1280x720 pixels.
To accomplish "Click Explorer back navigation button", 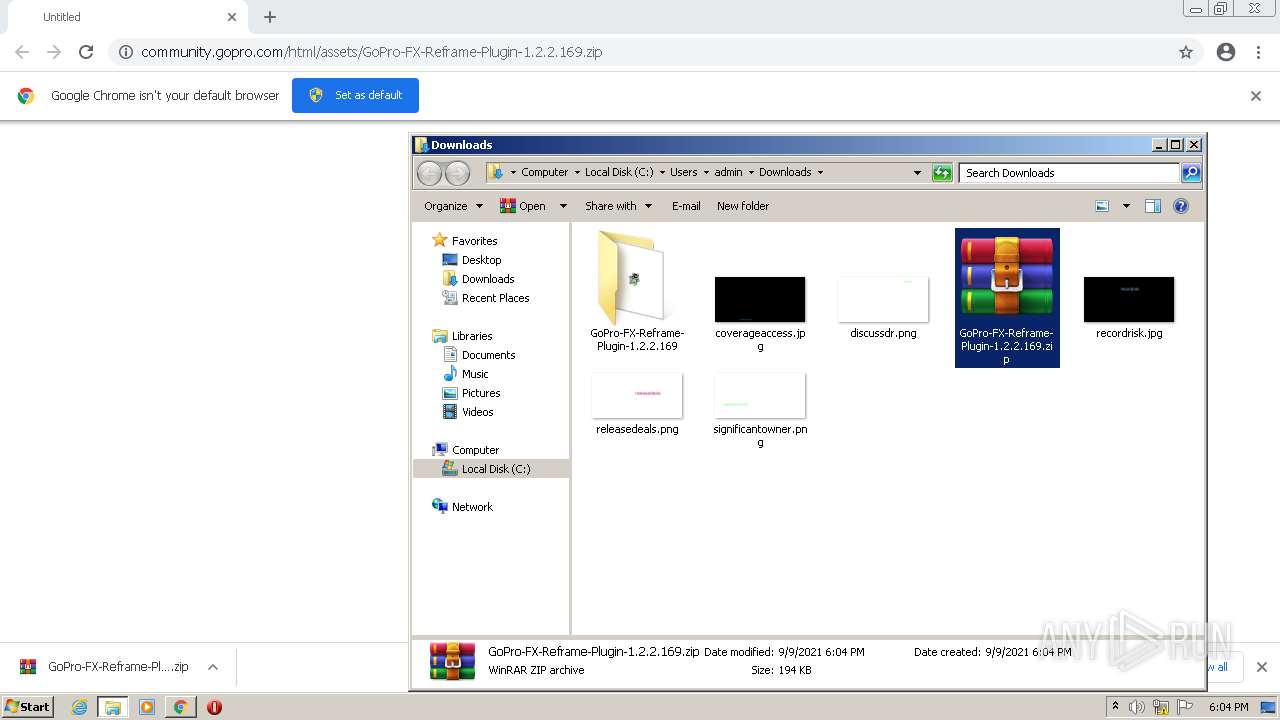I will [x=430, y=173].
